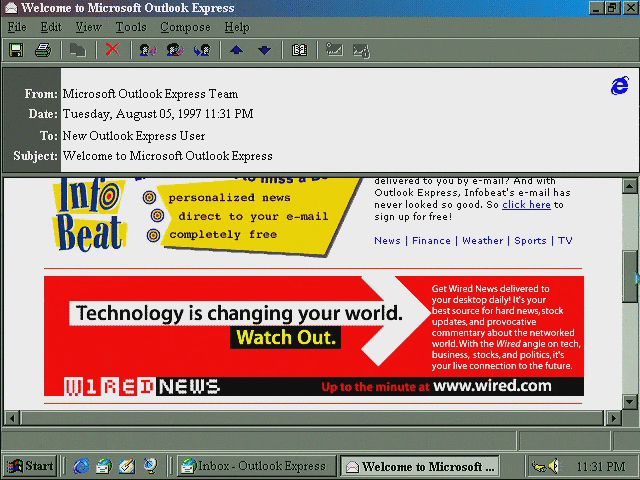640x480 pixels.
Task: Click horizontal scrollbar left arrow
Action: tap(11, 418)
